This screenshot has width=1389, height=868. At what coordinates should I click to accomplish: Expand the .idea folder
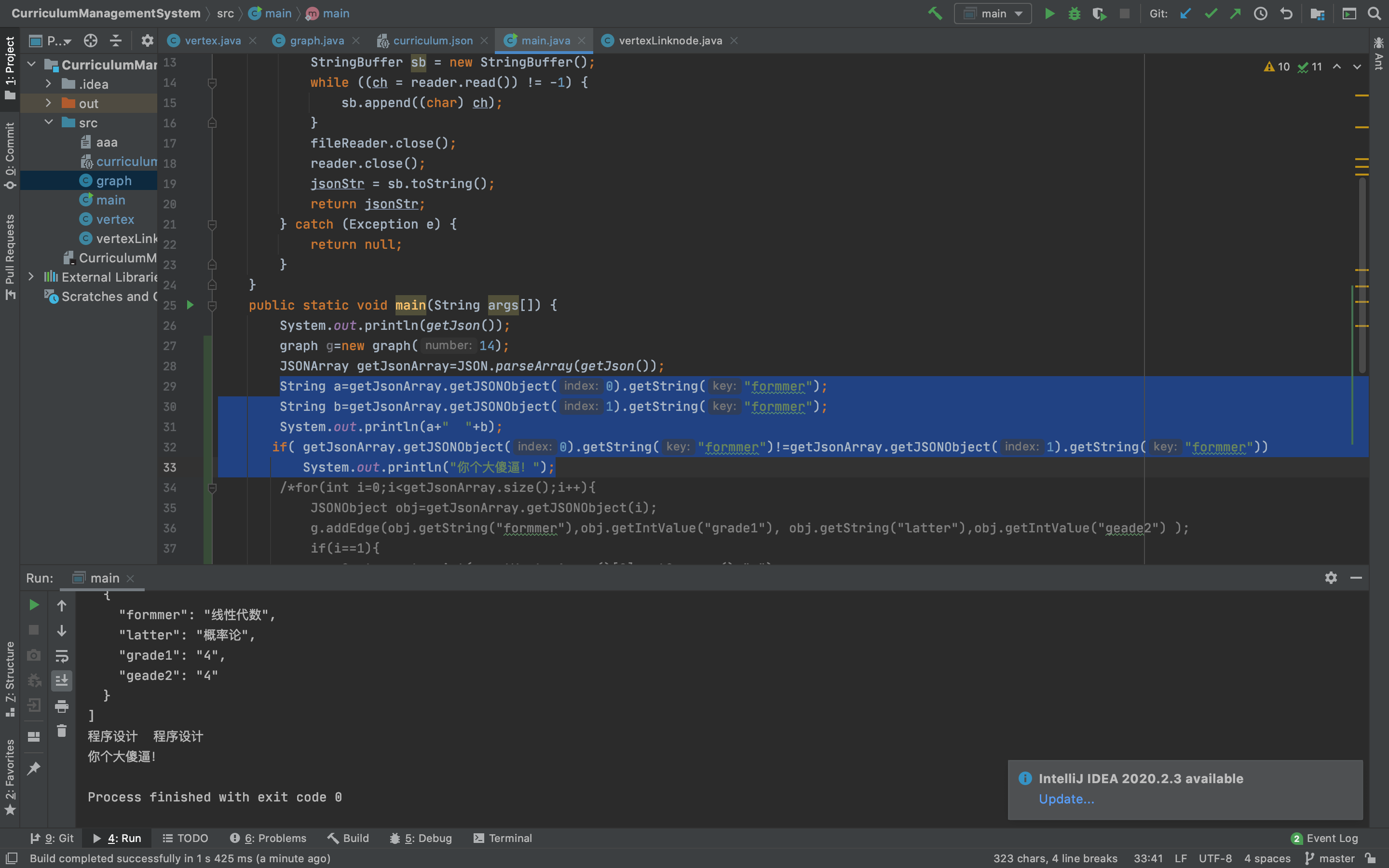[x=49, y=84]
